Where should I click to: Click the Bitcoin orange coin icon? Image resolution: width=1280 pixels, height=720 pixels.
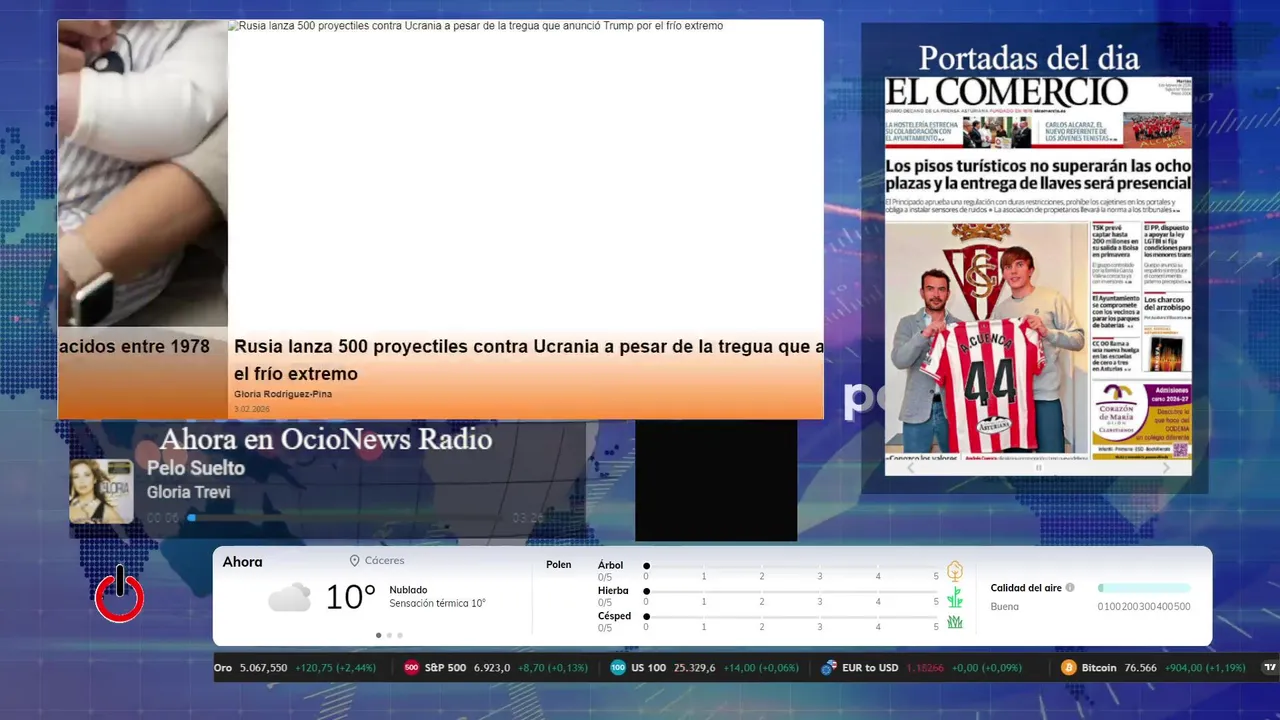pyautogui.click(x=1069, y=667)
